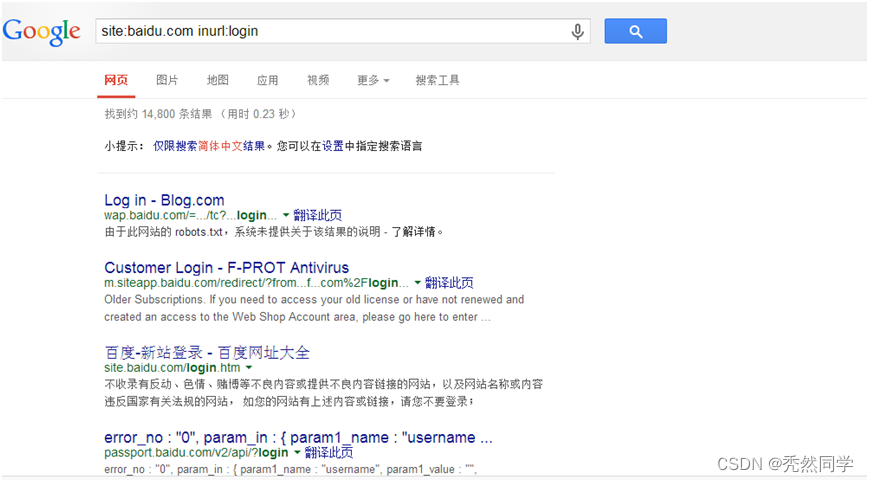Open the Log in - Blog.com result
The height and width of the screenshot is (482, 869).
(164, 200)
